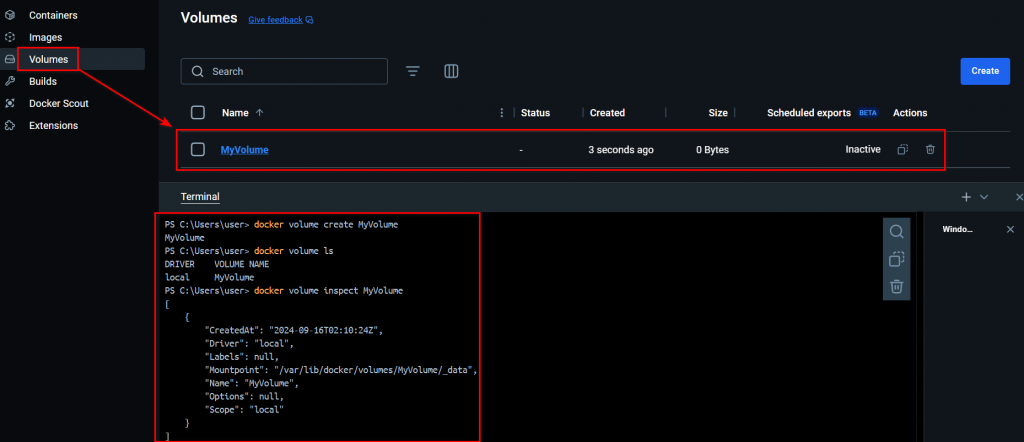Sort by Size column header
The image size is (1024, 442).
(x=718, y=112)
